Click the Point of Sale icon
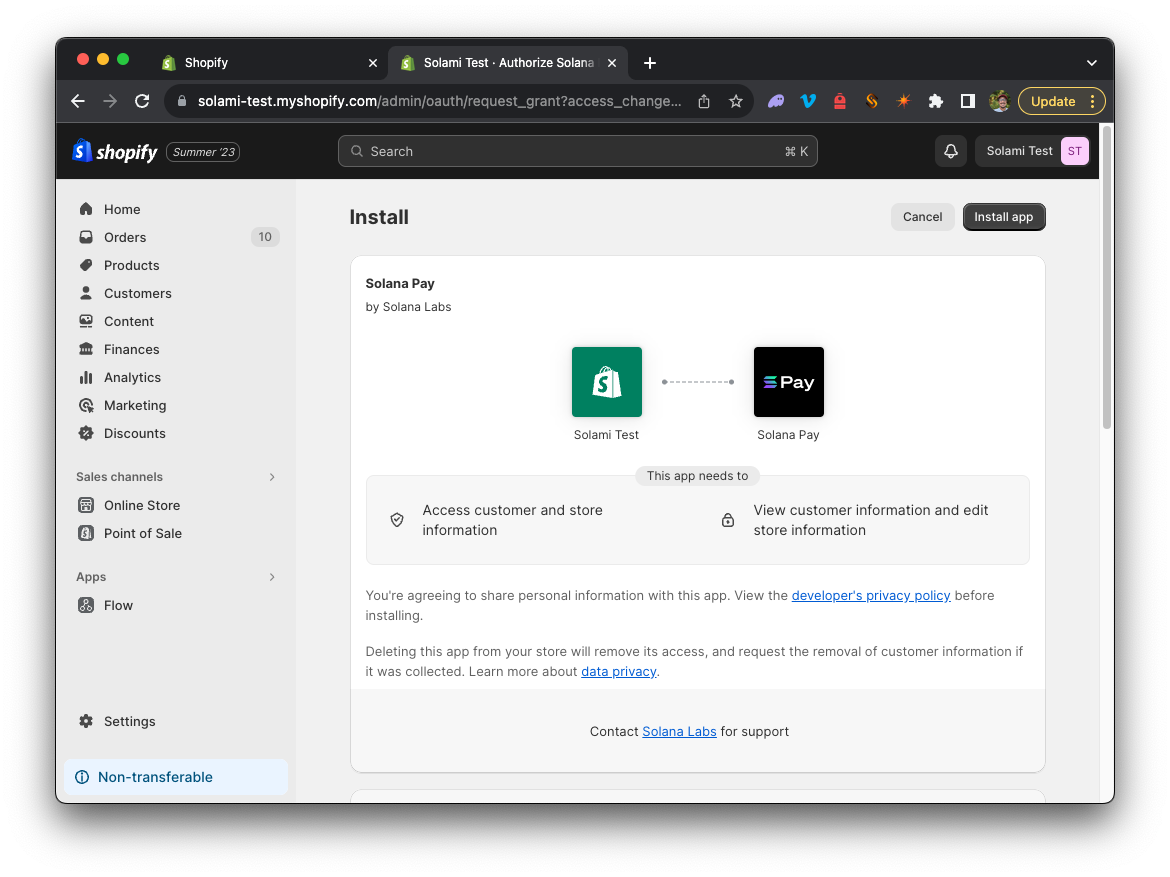The height and width of the screenshot is (877, 1170). [x=86, y=533]
